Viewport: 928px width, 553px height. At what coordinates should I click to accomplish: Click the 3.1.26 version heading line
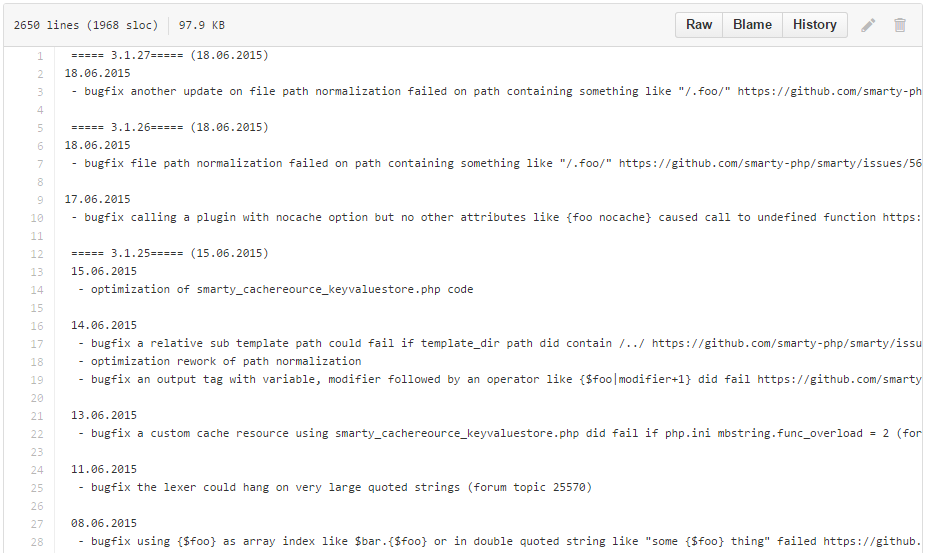pos(170,127)
